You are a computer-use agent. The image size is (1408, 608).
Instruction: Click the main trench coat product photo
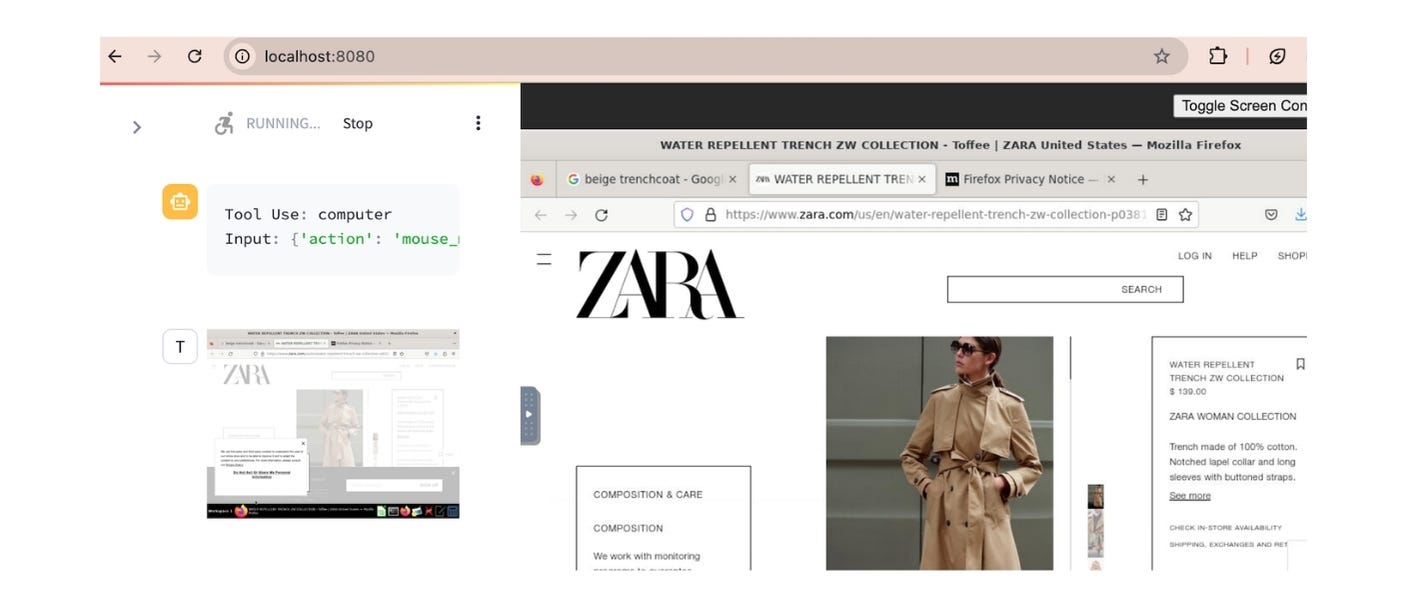coord(939,453)
